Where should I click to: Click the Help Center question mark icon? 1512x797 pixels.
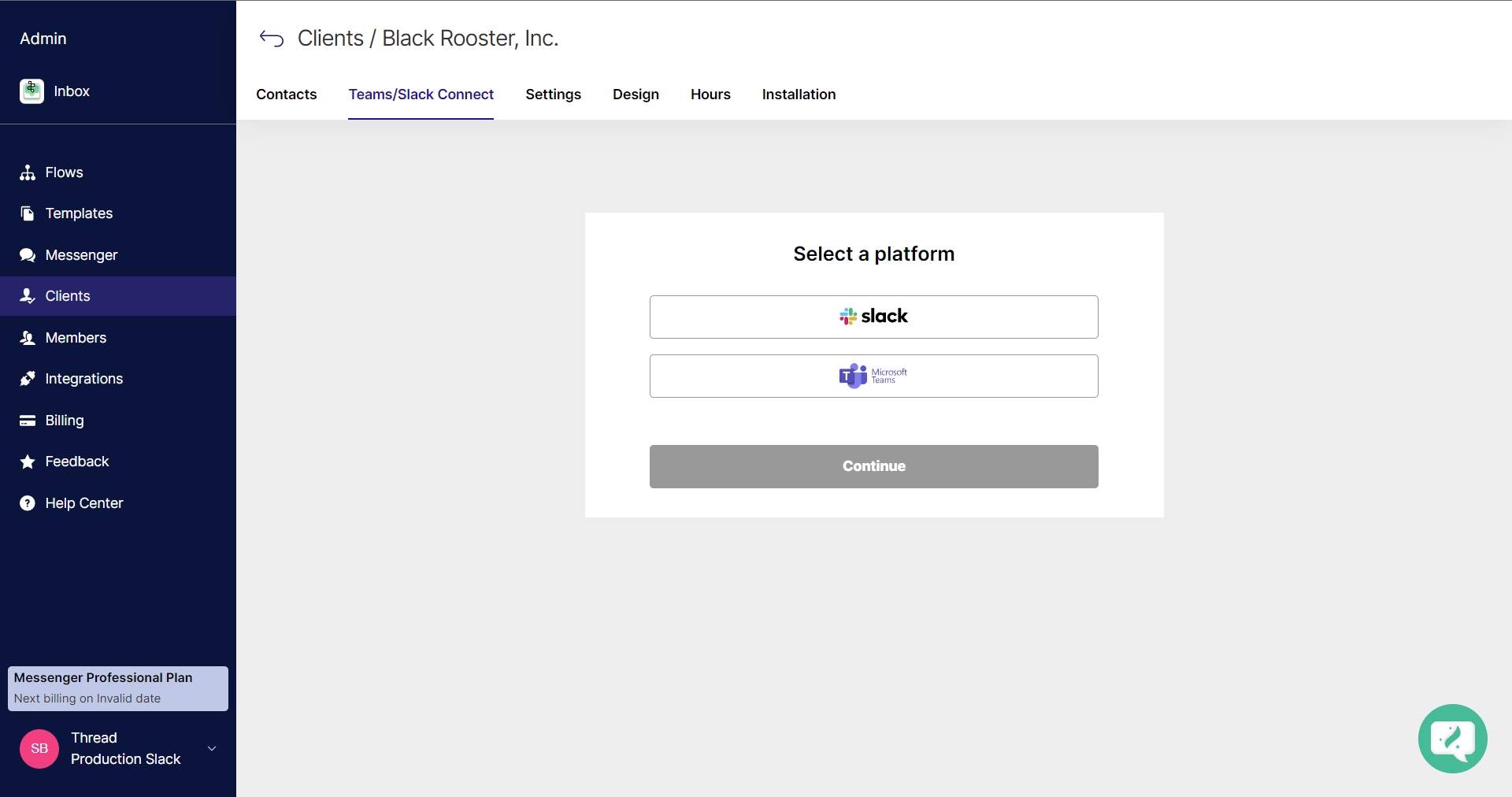(28, 503)
